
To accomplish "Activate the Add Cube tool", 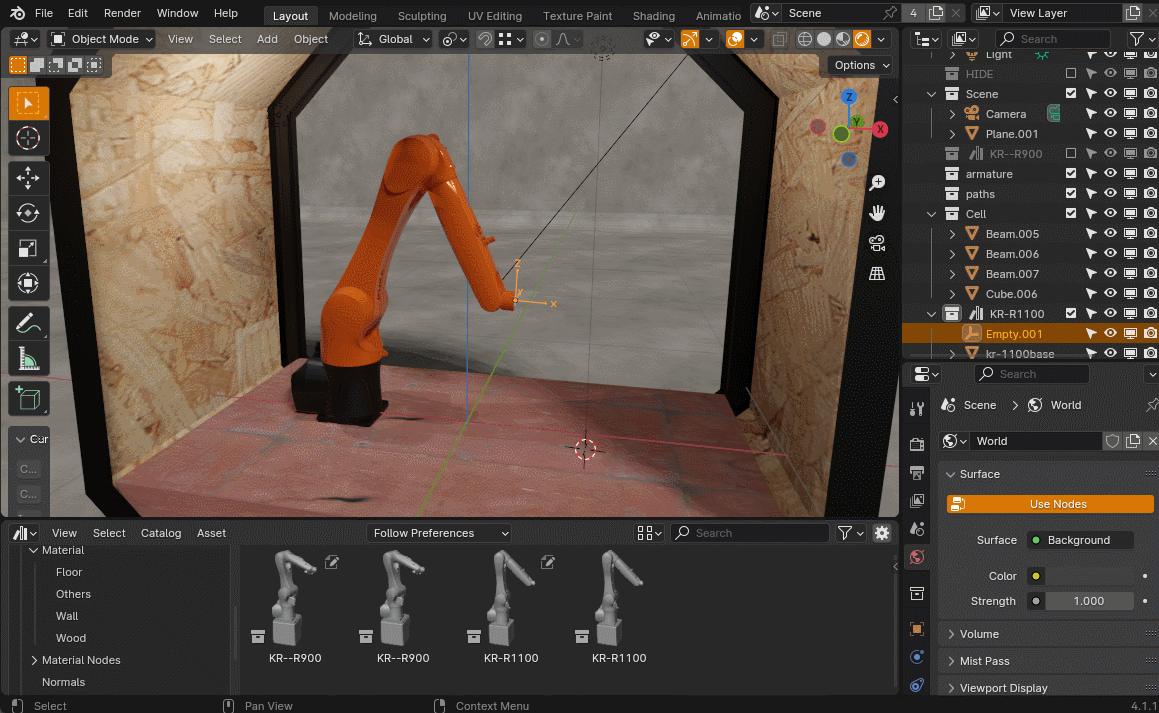I will click(x=28, y=398).
